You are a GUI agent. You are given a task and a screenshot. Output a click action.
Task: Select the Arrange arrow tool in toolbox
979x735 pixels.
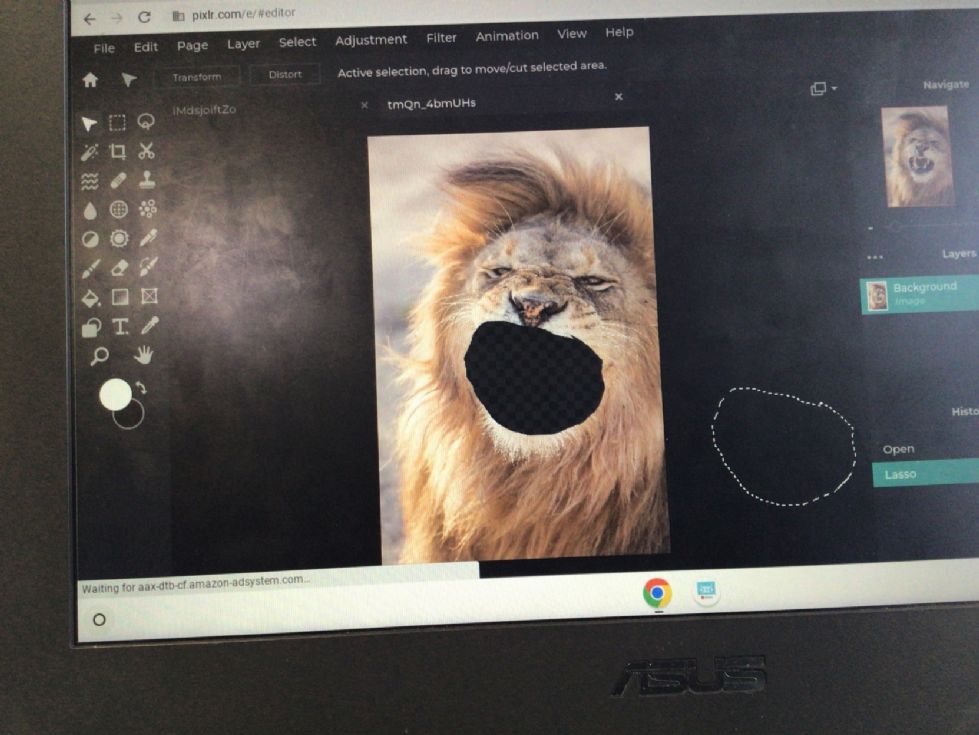coord(90,124)
